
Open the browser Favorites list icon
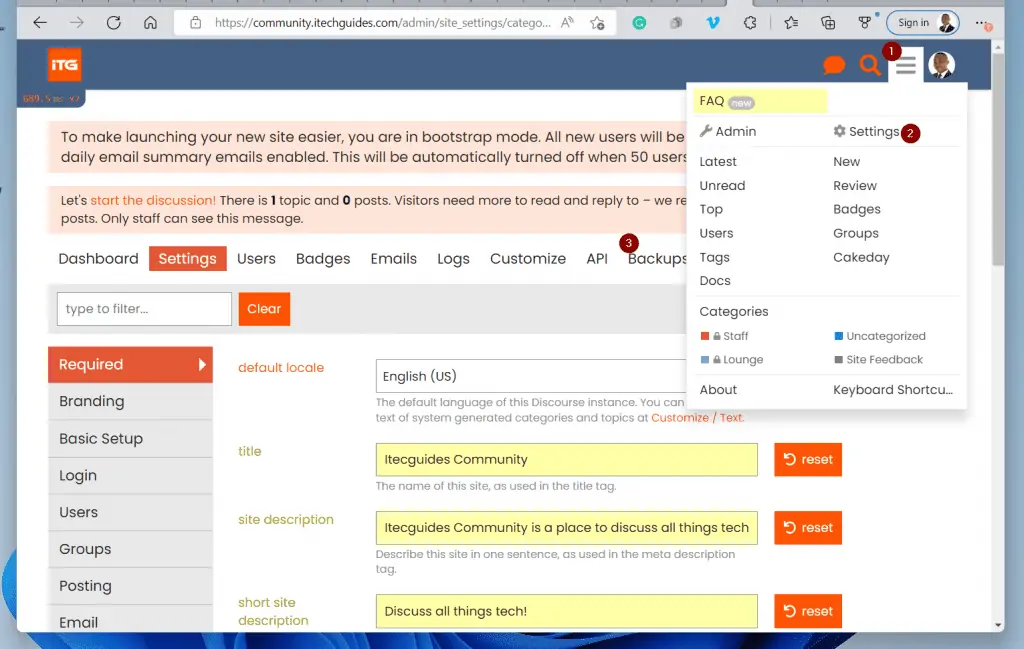tap(791, 23)
